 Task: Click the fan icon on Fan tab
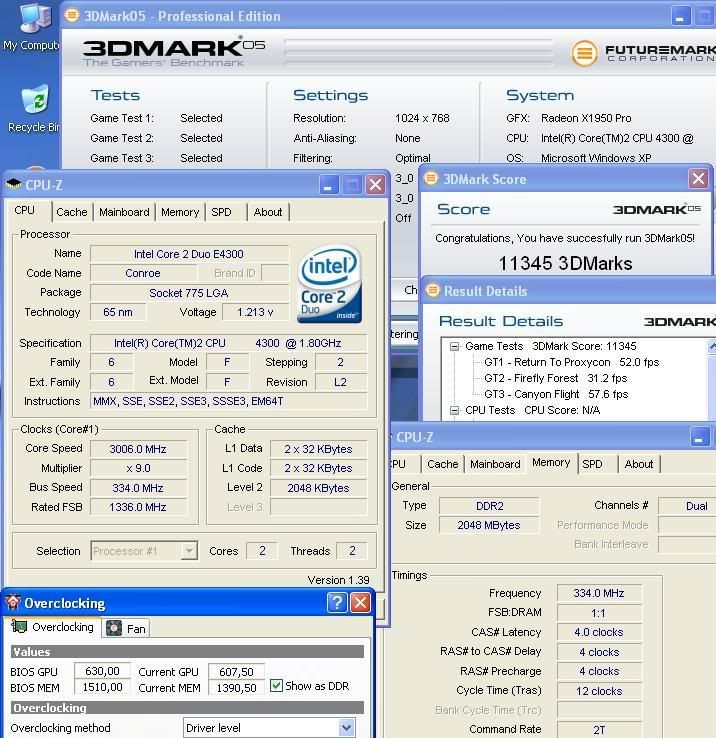pyautogui.click(x=114, y=628)
